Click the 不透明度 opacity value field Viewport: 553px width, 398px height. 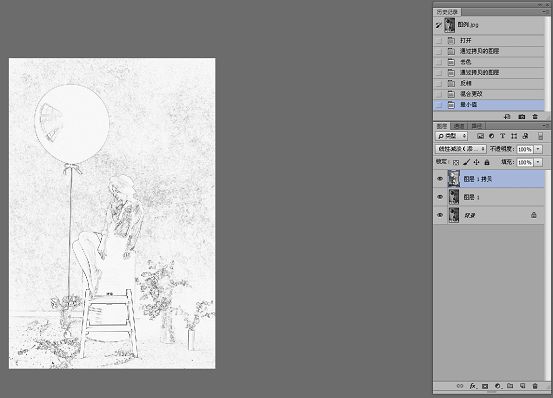pos(525,149)
